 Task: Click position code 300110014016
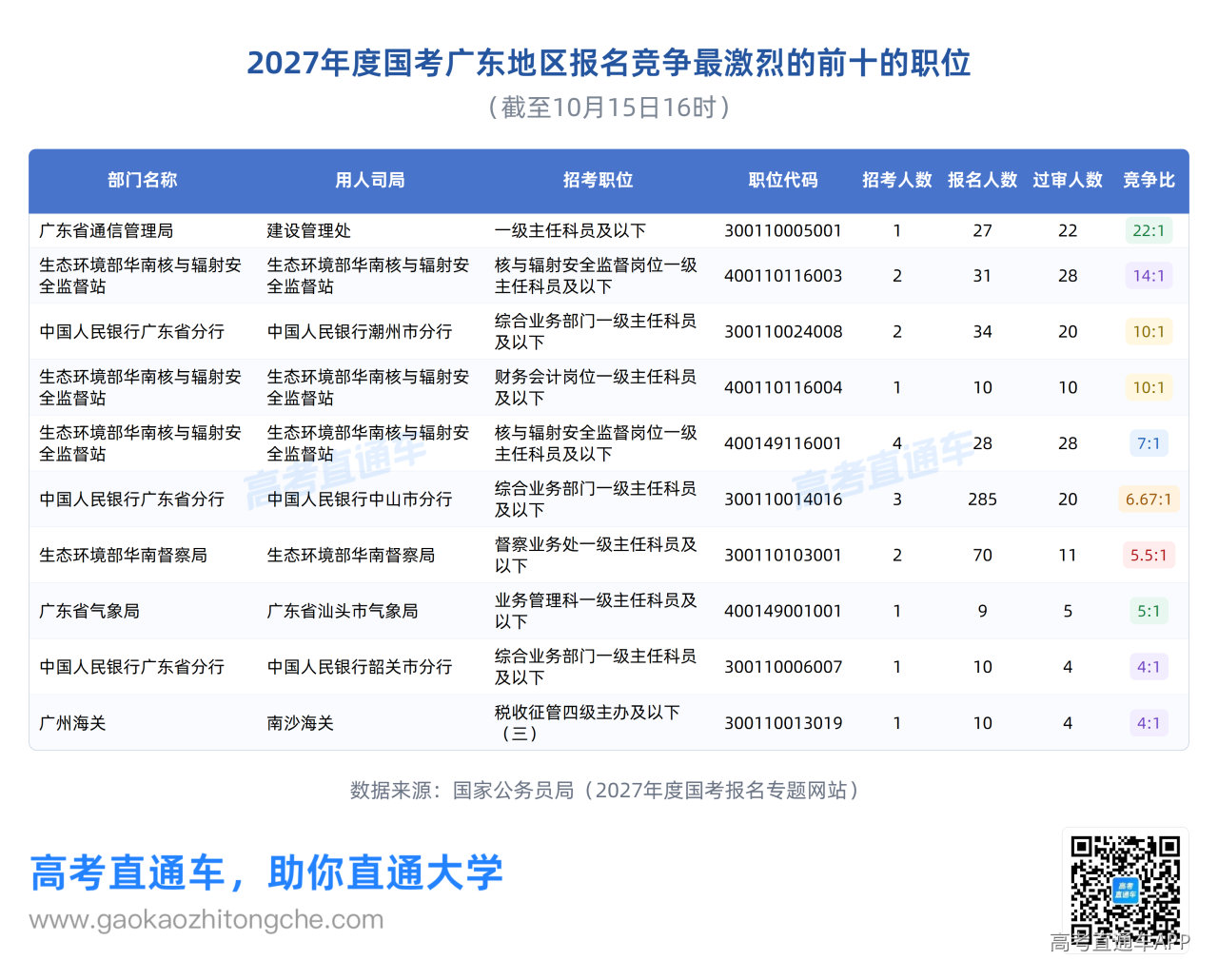[783, 500]
